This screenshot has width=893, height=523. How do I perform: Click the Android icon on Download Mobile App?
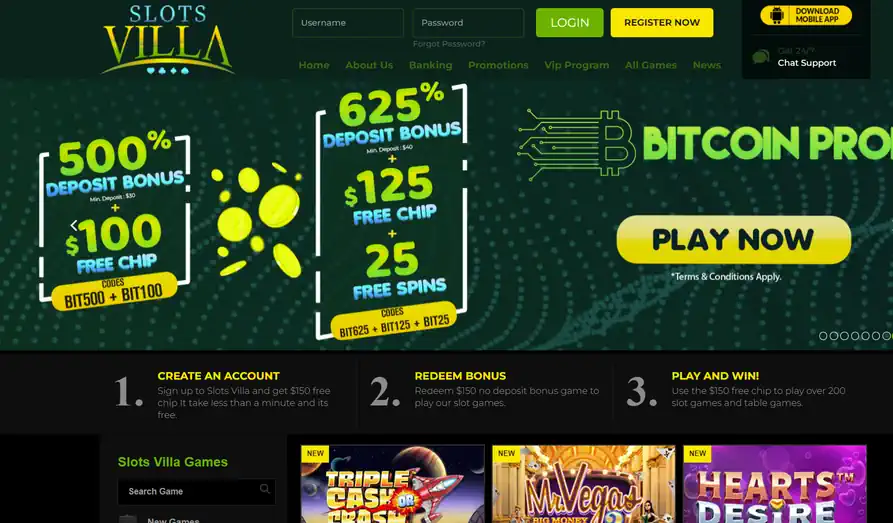point(776,15)
